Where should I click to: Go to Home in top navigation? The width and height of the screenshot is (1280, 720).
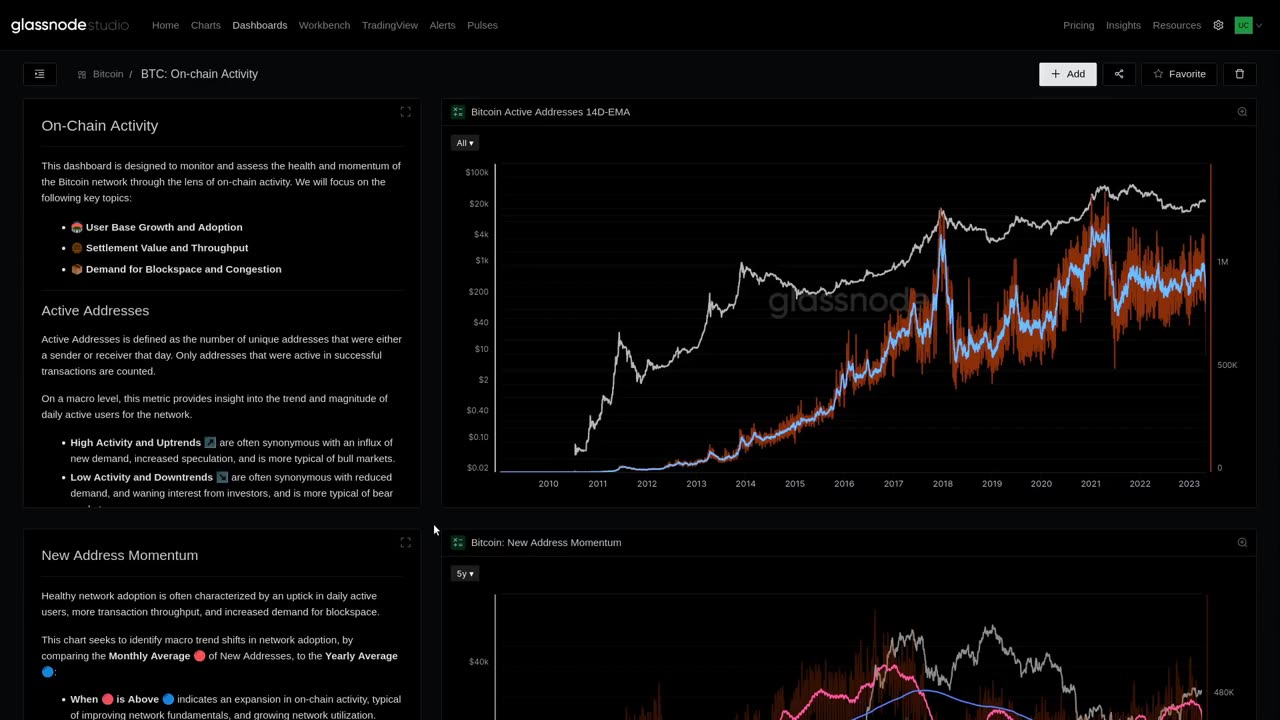[165, 25]
